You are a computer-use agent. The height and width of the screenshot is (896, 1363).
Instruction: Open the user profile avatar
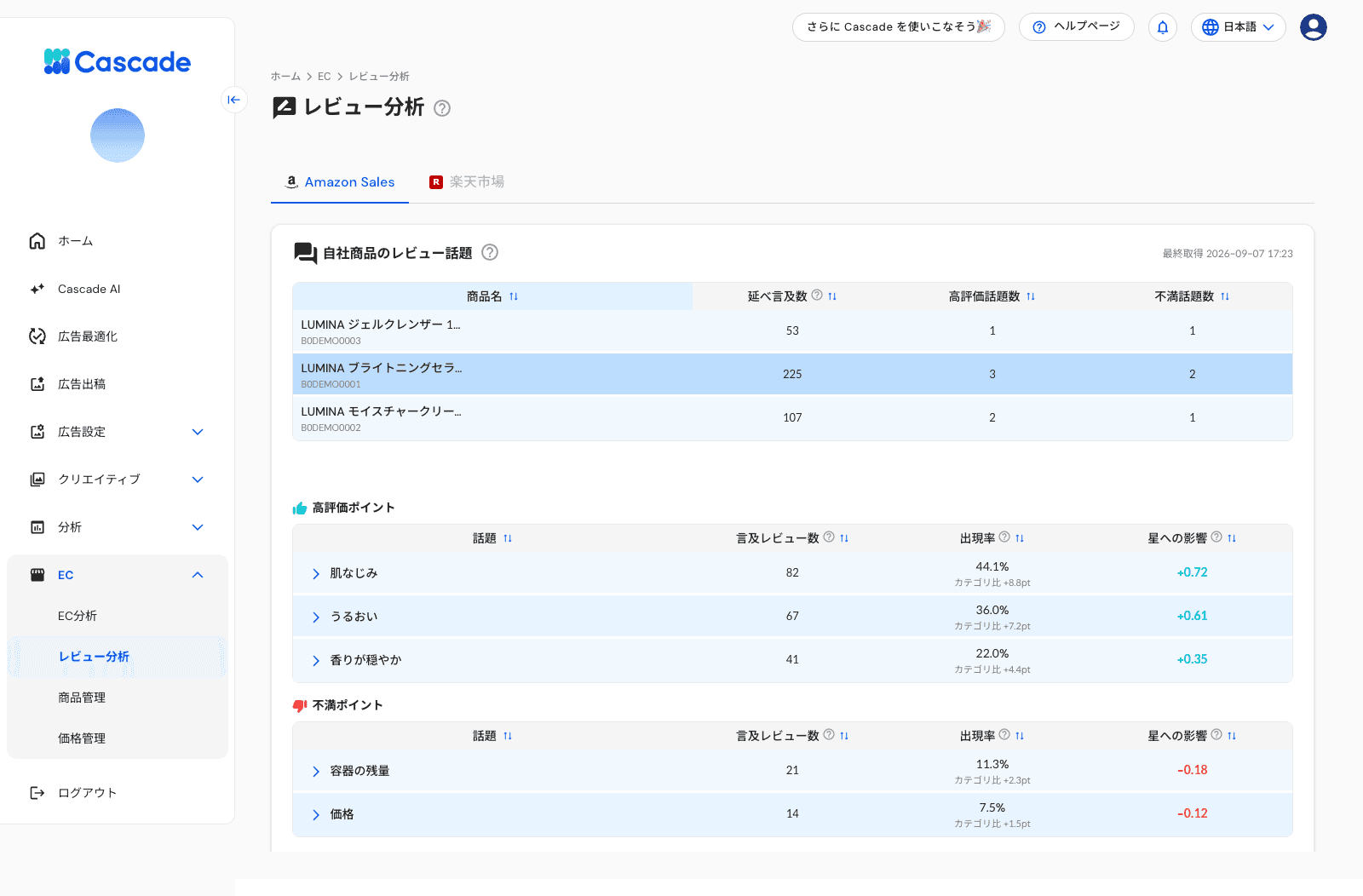1313,27
